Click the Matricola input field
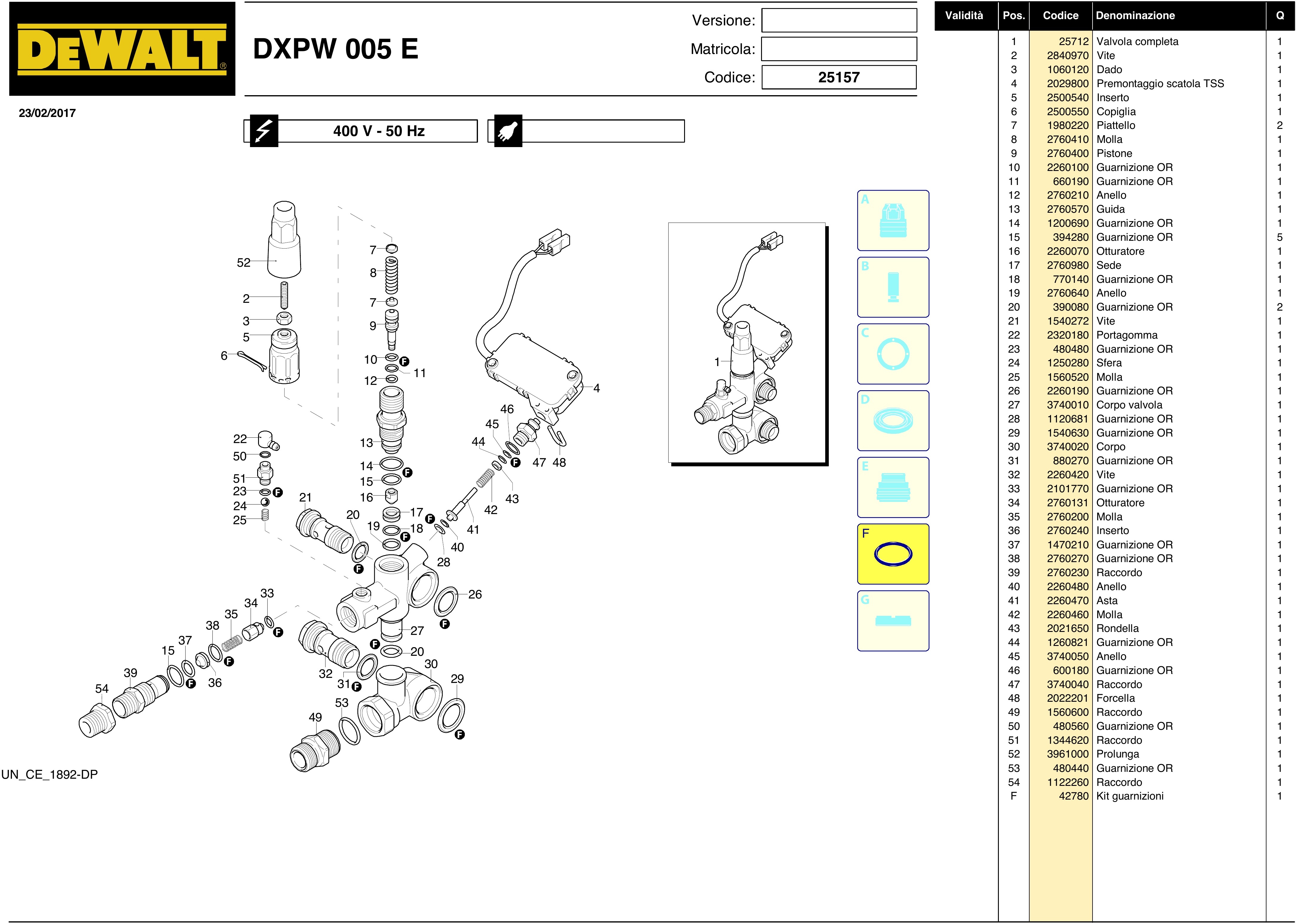Image resolution: width=1296 pixels, height=924 pixels. pos(839,49)
